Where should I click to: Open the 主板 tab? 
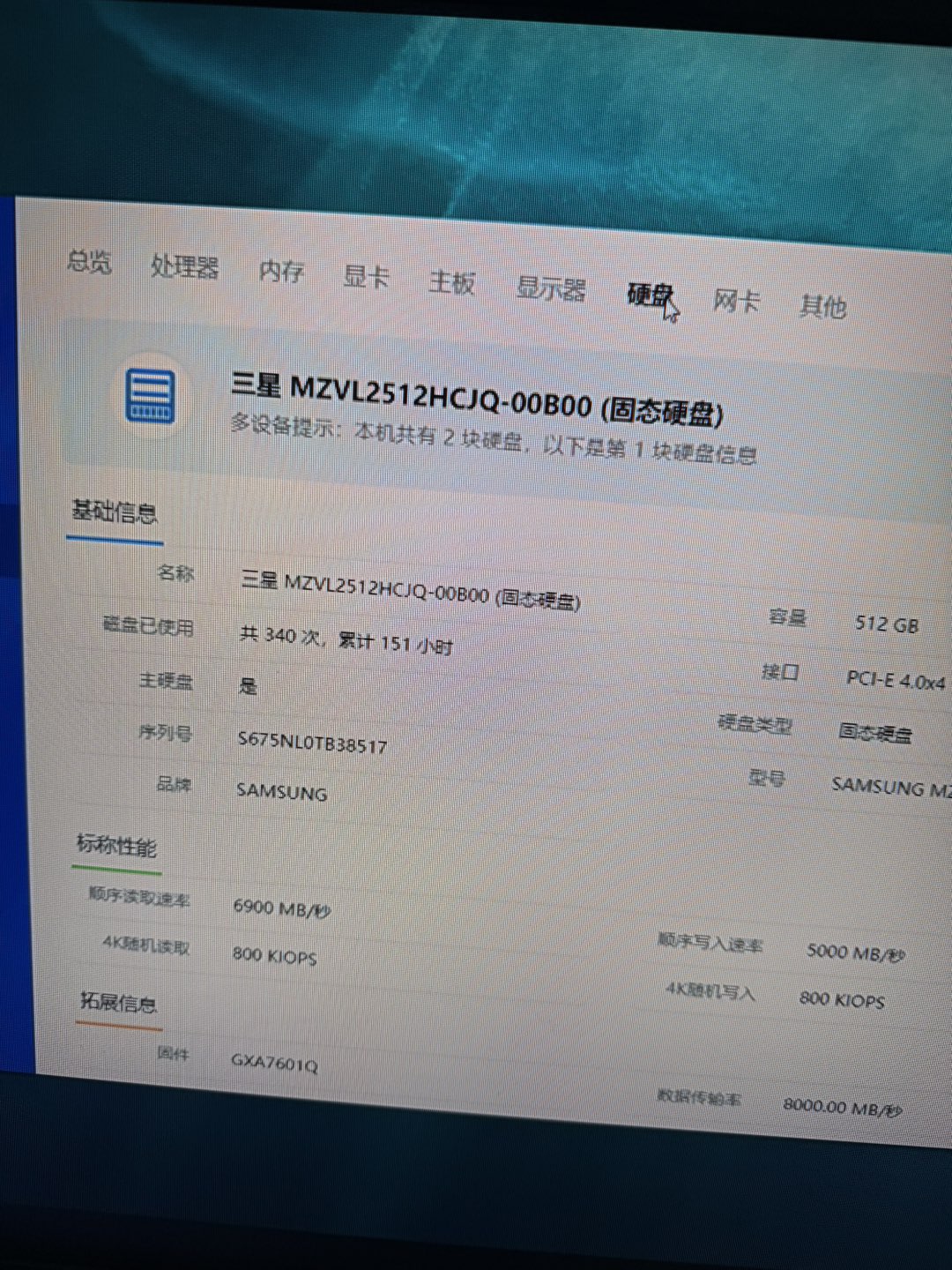coord(451,282)
